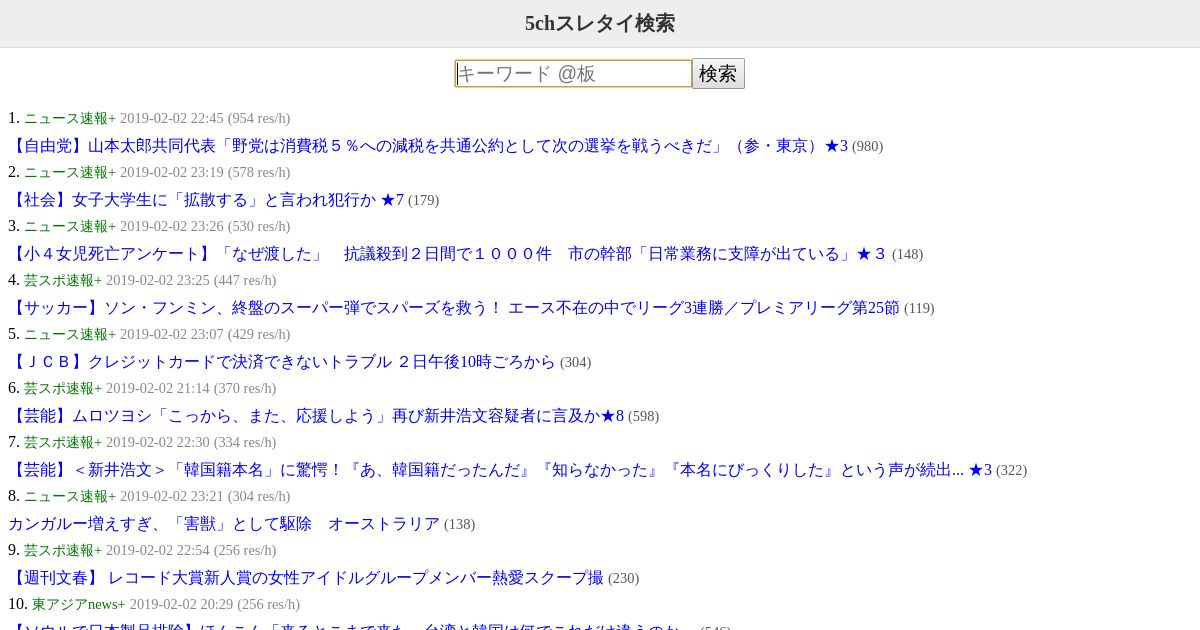This screenshot has height=630, width=1200.
Task: Open the ムロツヨシ thread link
Action: click(x=316, y=416)
